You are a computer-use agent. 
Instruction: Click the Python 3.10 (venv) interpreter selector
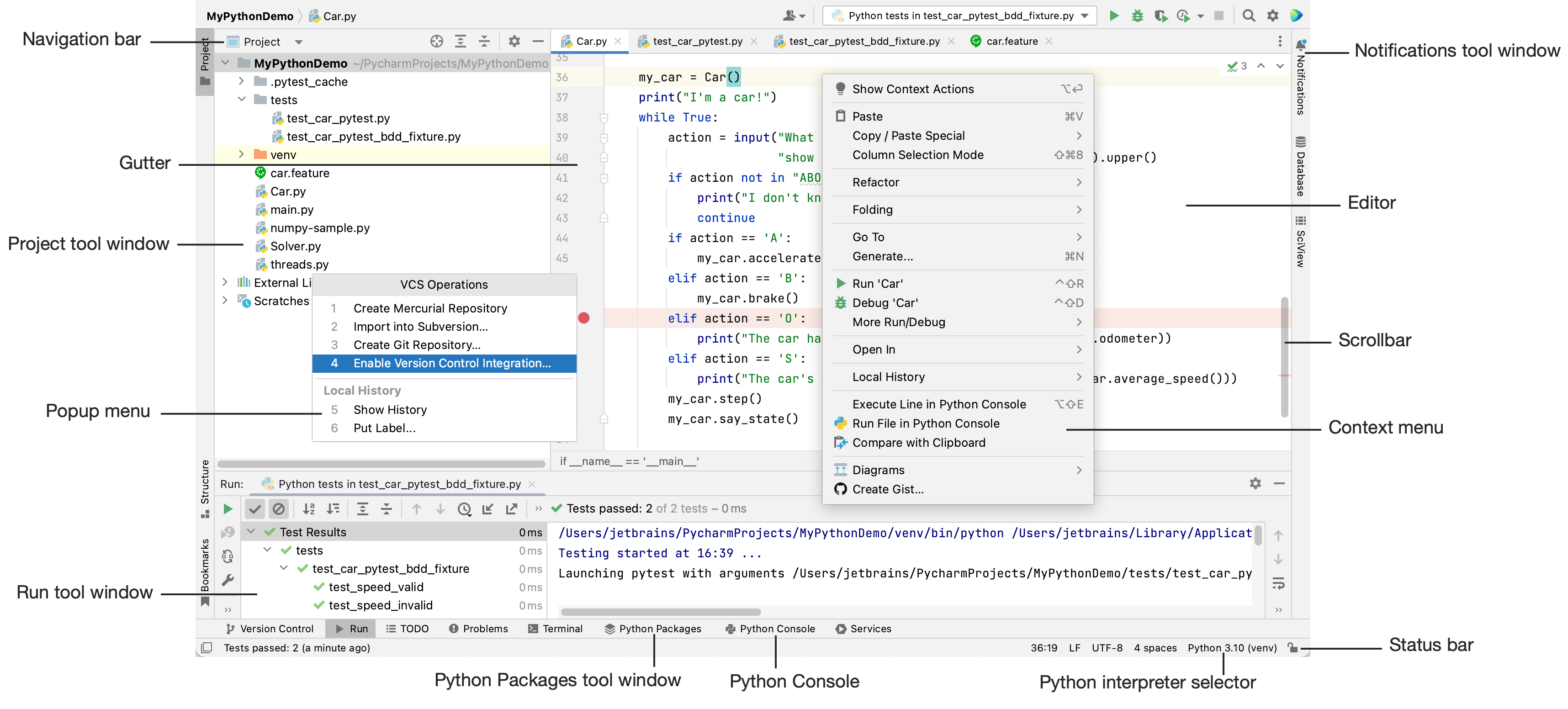[x=1232, y=647]
